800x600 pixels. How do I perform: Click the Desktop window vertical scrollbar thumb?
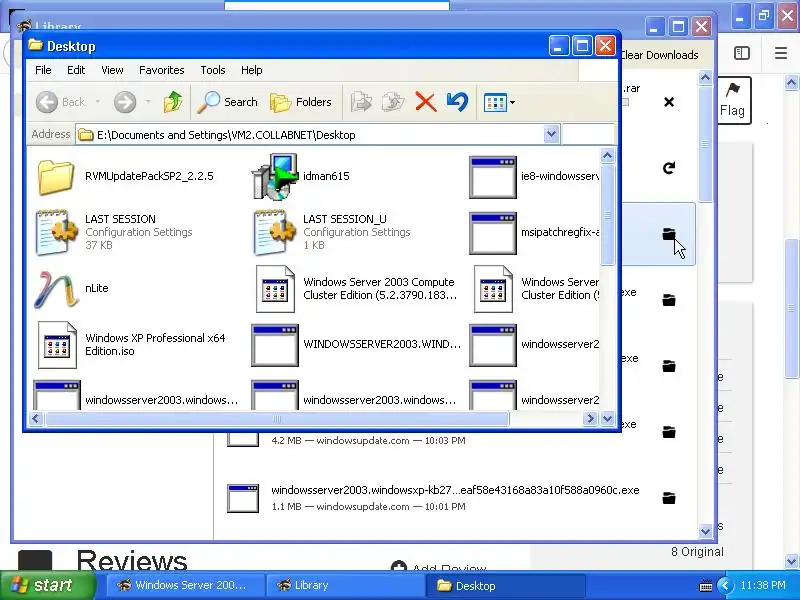click(x=607, y=215)
